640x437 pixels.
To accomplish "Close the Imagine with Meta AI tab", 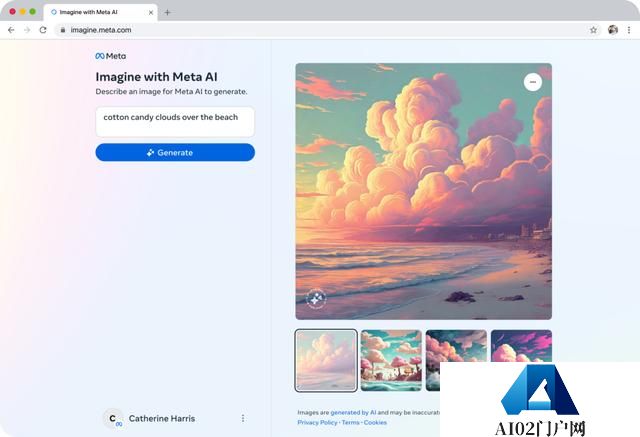I will click(151, 13).
